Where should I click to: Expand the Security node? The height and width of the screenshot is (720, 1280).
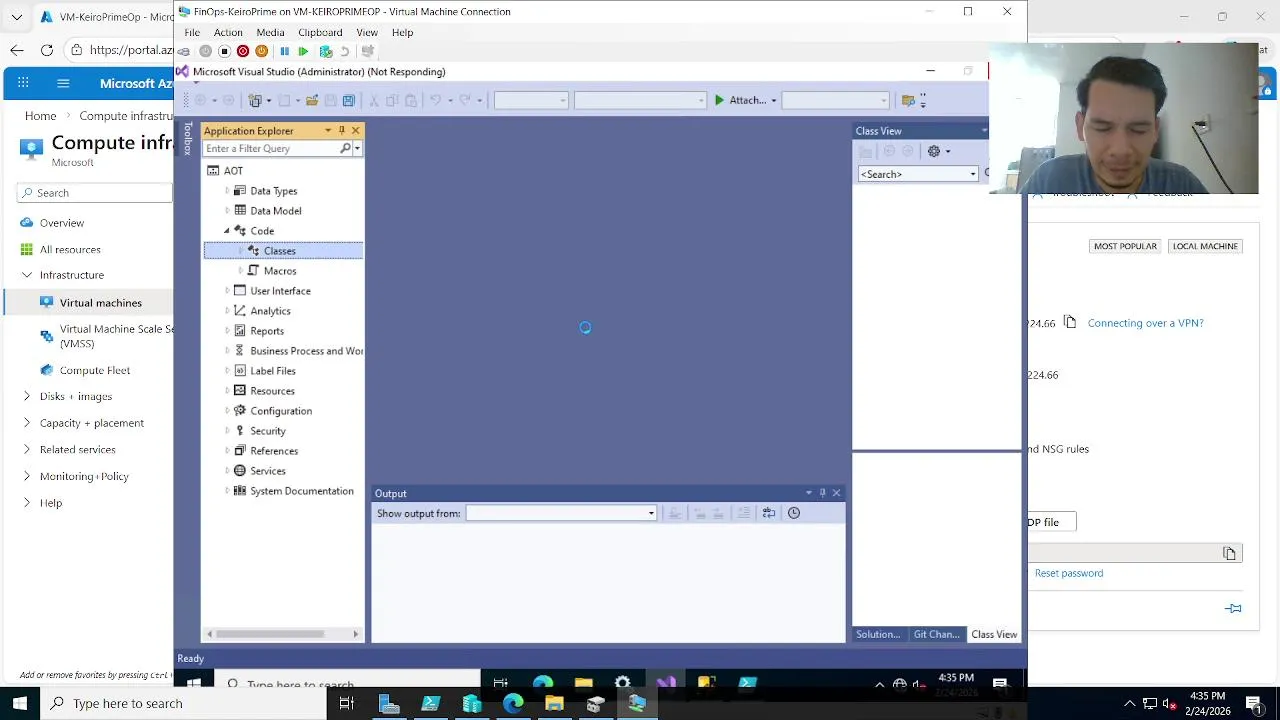(227, 431)
